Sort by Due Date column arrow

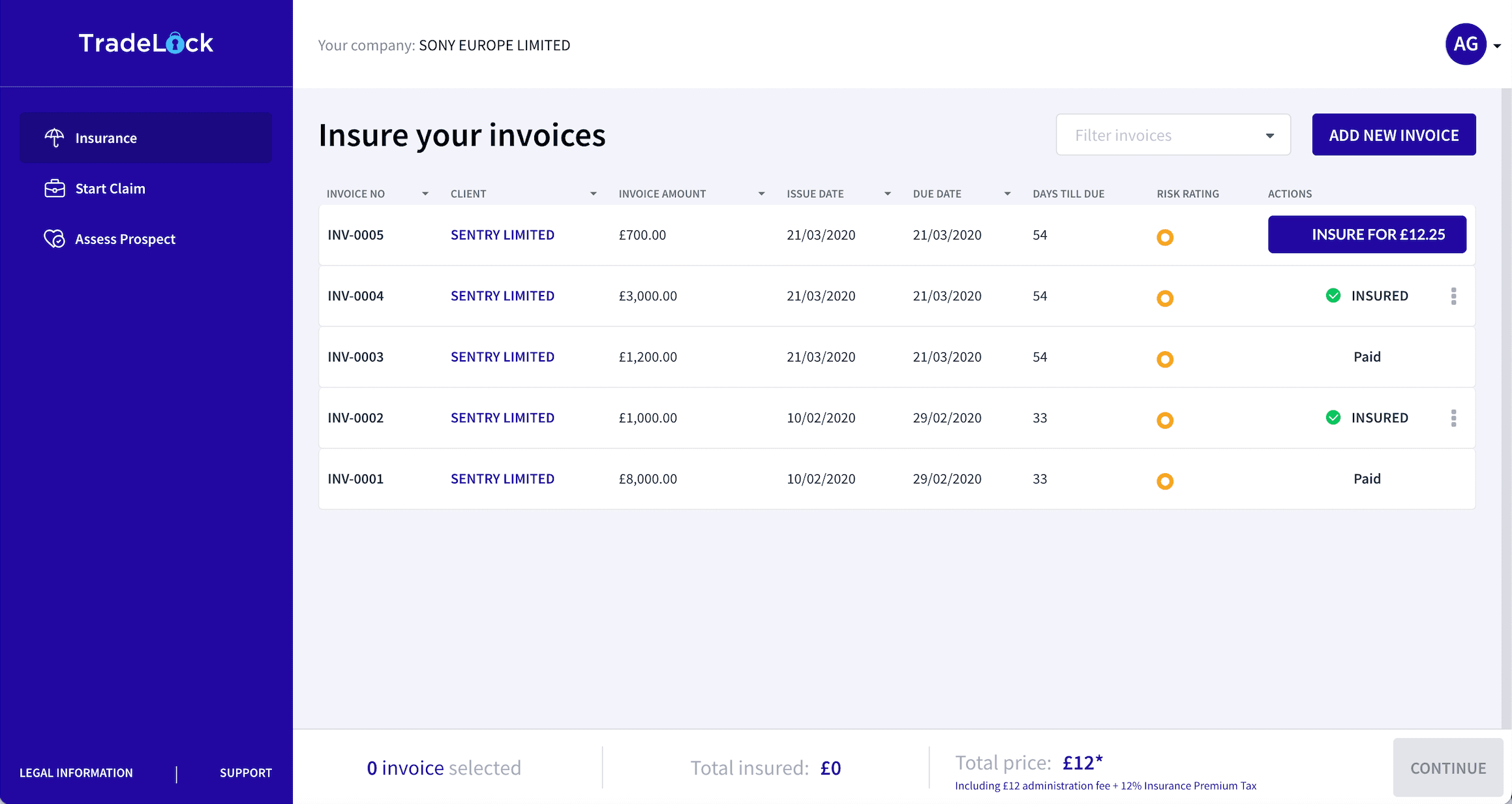click(x=1007, y=194)
